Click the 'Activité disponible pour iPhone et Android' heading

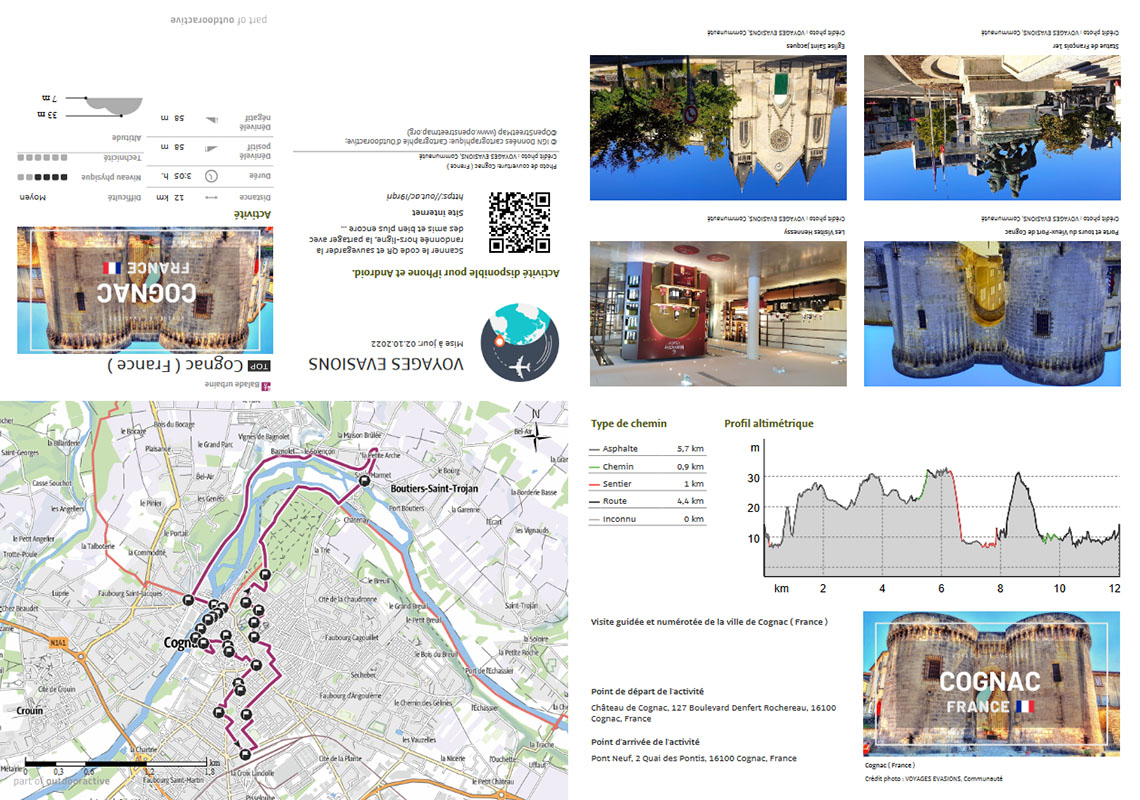tap(456, 273)
